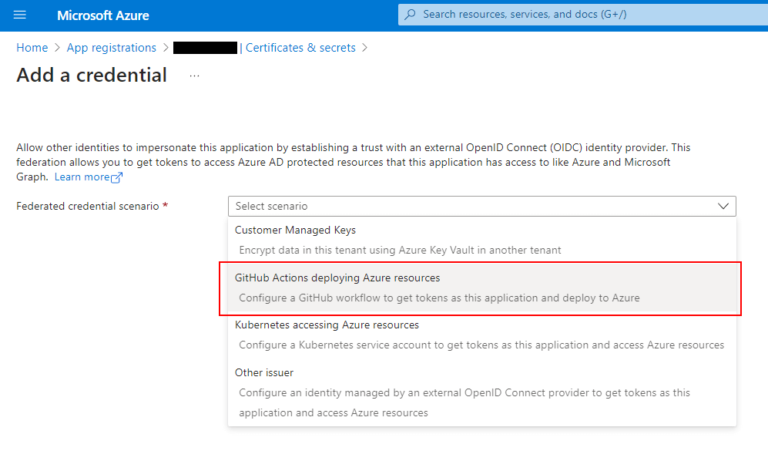768x461 pixels.
Task: Click the Select scenario combo box field
Action: tap(470, 206)
